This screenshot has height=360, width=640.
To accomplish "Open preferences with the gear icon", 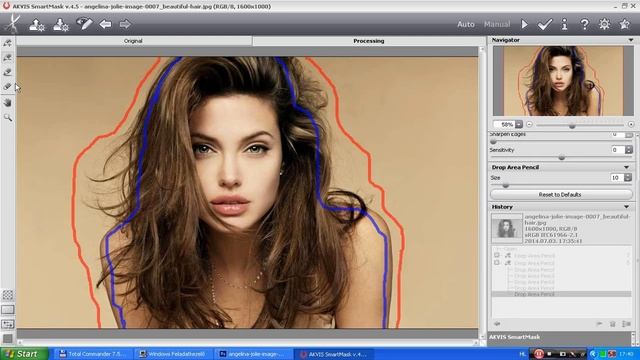I will (604, 24).
